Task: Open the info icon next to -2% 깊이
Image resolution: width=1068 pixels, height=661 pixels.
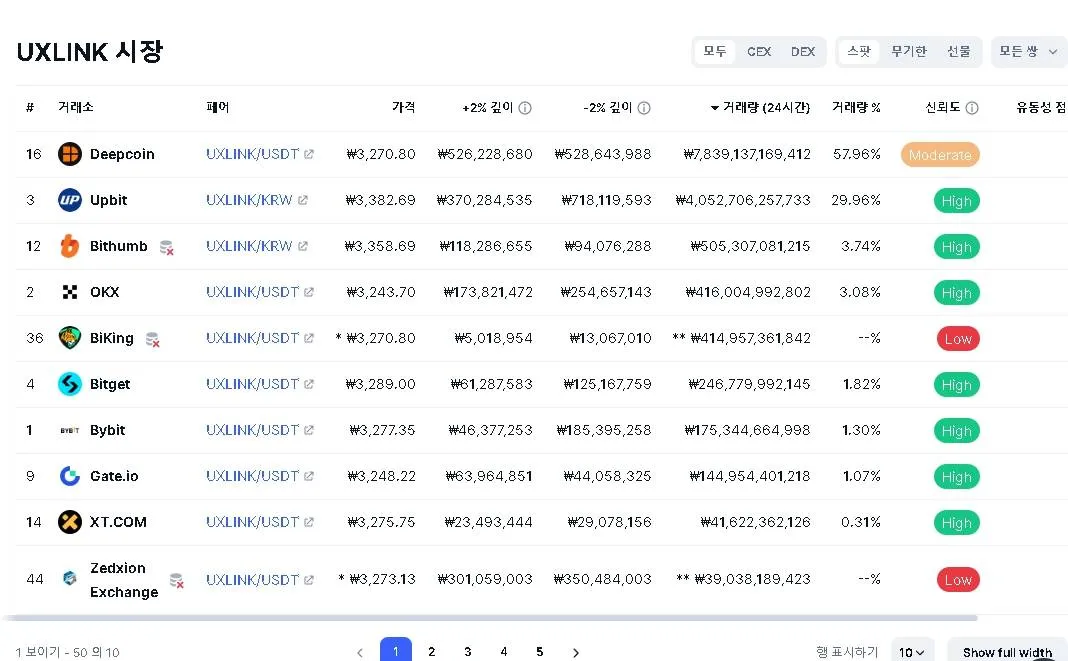Action: pos(644,108)
